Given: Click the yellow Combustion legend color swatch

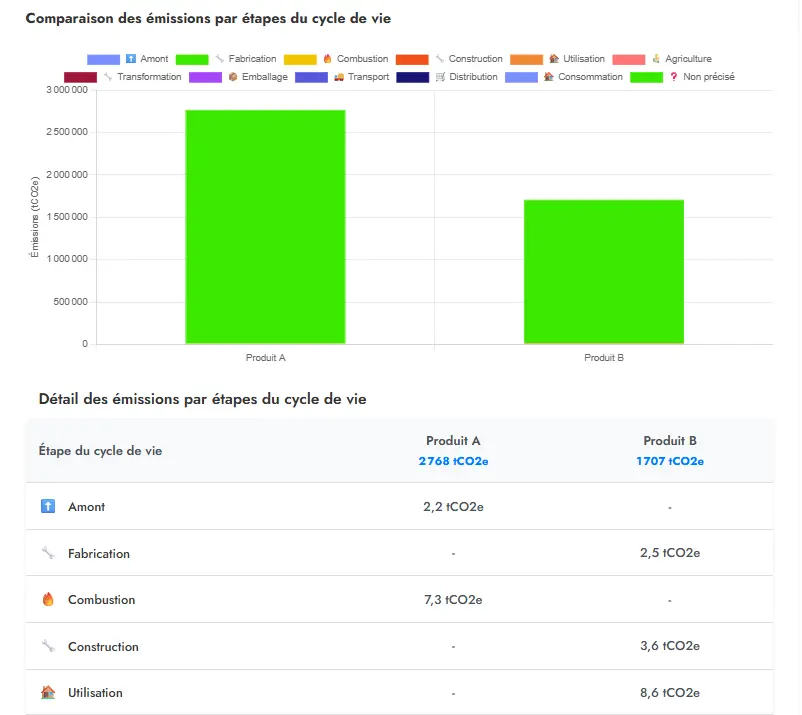Looking at the screenshot, I should point(300,59).
